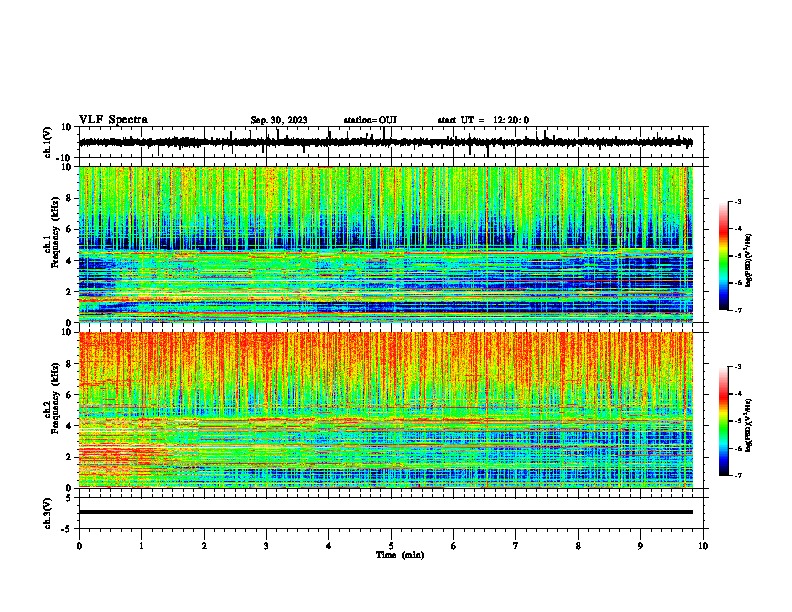Screen dimensions: 792x612
Task: Click the ch.1 (V) waveform axis label
Action: coord(48,142)
